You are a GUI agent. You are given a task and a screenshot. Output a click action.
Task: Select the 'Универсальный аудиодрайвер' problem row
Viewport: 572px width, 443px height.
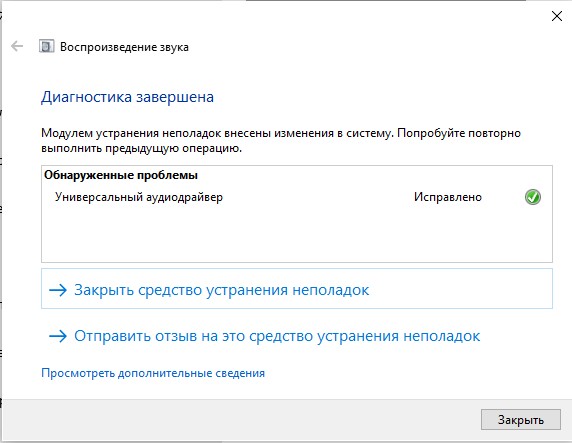coord(297,197)
